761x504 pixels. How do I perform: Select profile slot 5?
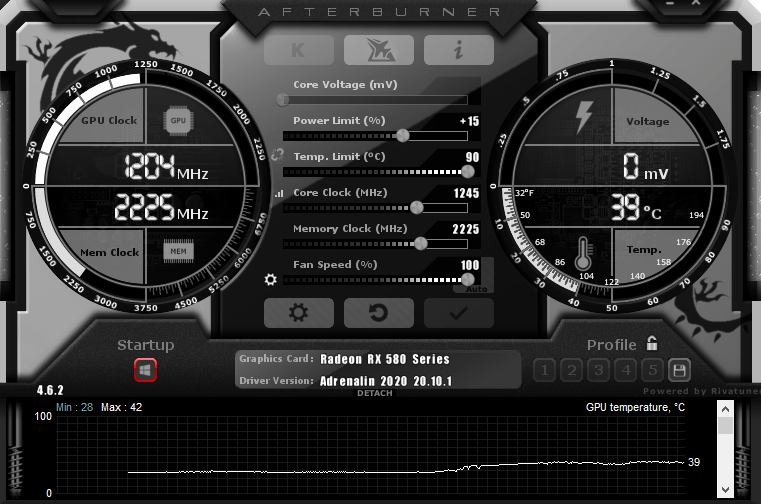[x=653, y=370]
